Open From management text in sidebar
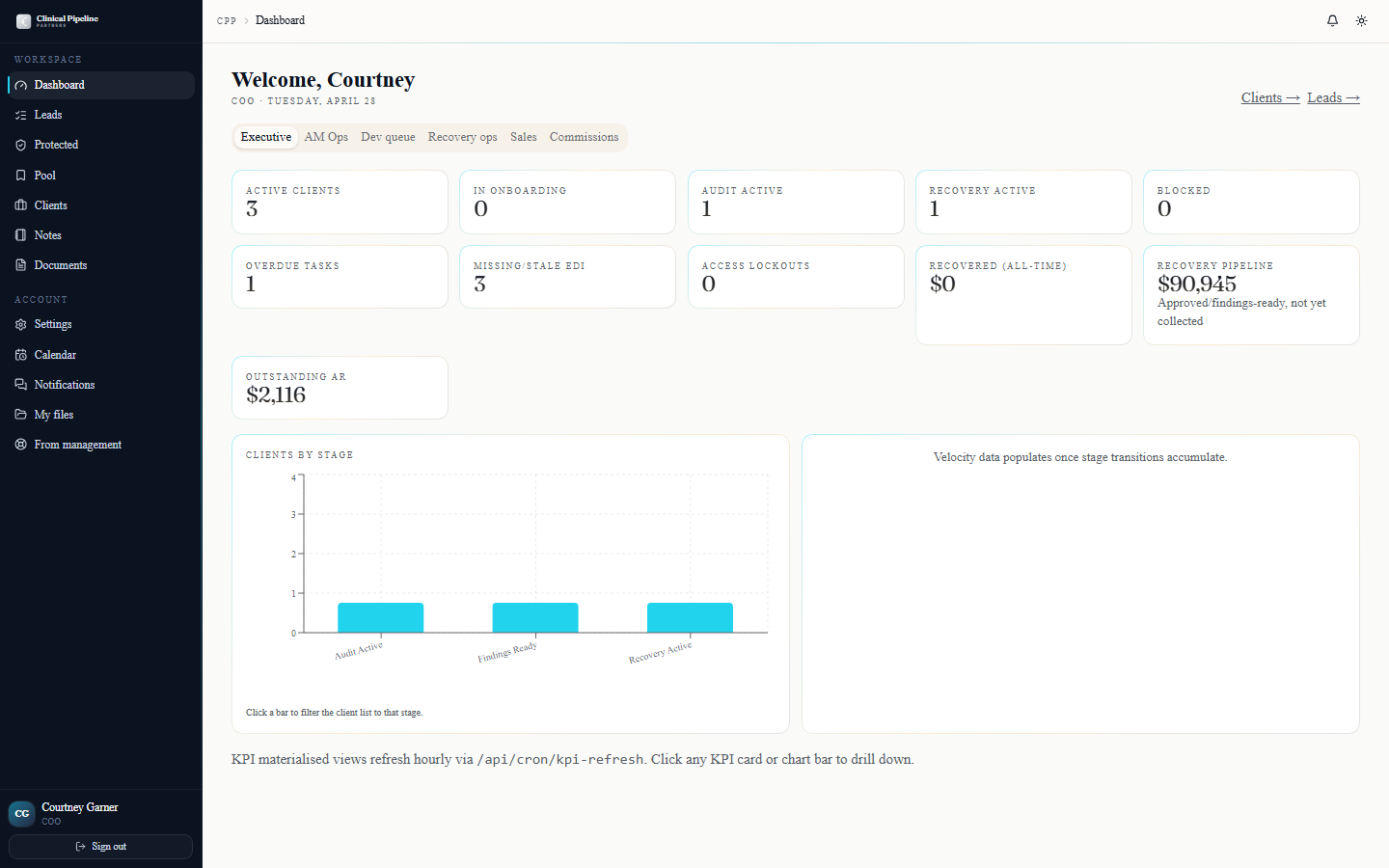This screenshot has width=1389, height=868. 78,445
